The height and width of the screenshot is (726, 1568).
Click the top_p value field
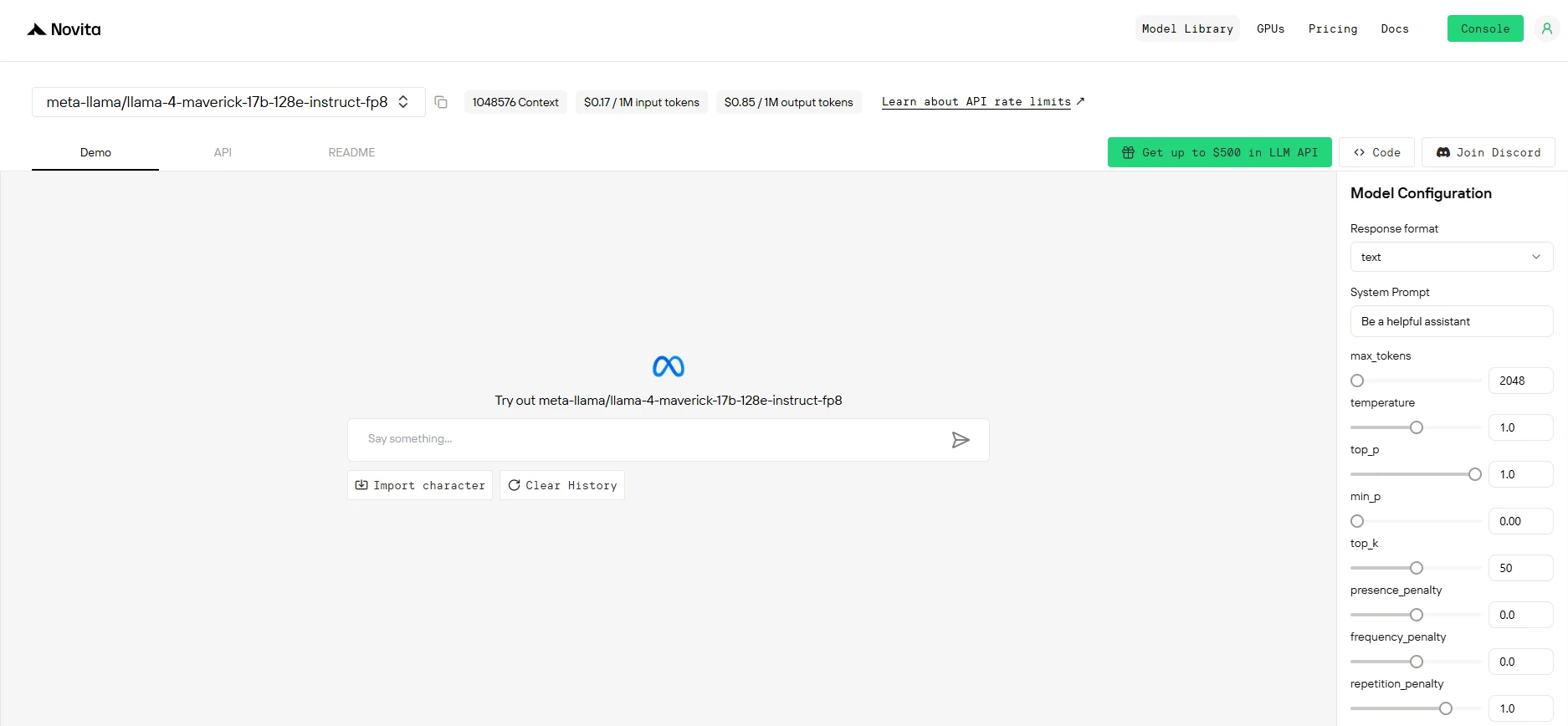[1521, 474]
